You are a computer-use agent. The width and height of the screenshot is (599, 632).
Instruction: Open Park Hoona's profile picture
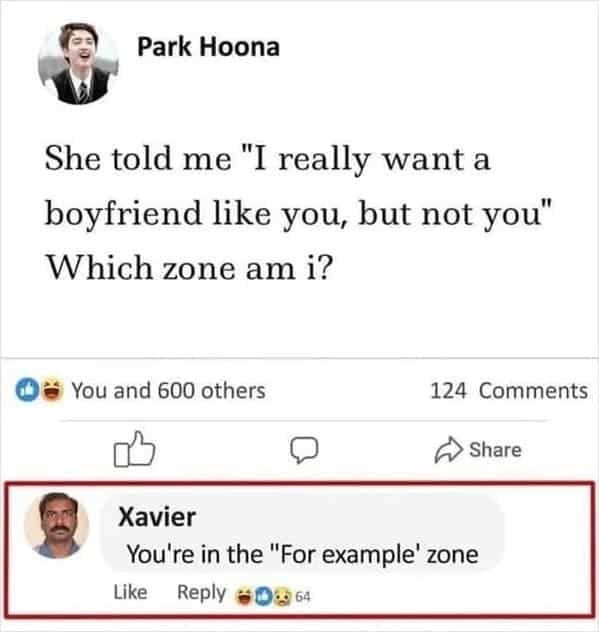pyautogui.click(x=78, y=64)
